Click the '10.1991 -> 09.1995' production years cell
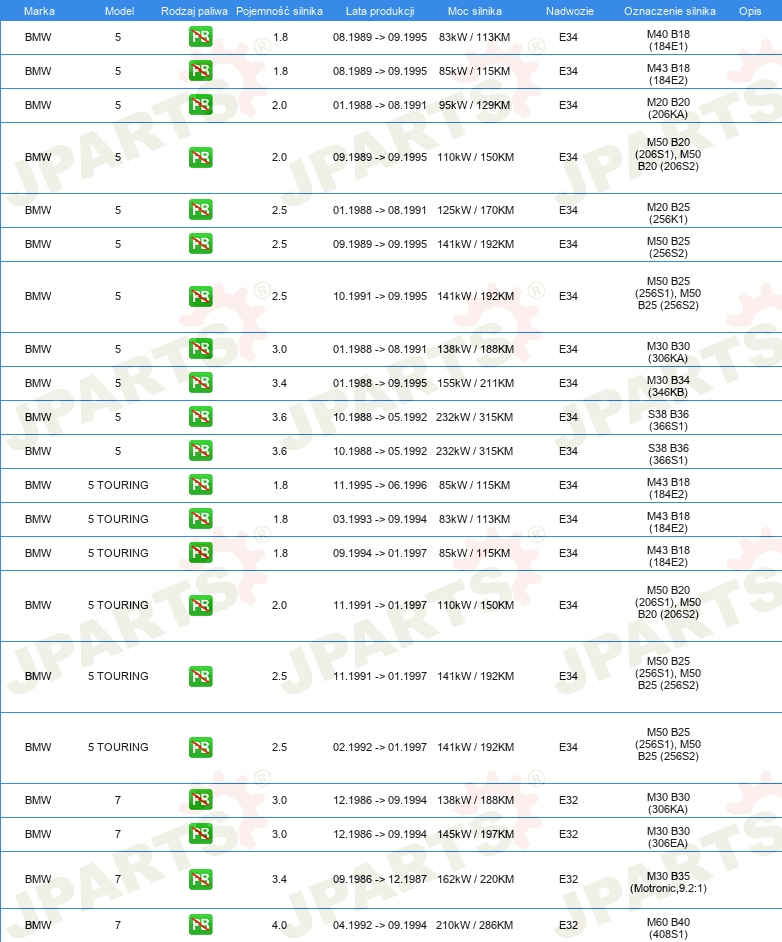The image size is (782, 942). (x=380, y=296)
